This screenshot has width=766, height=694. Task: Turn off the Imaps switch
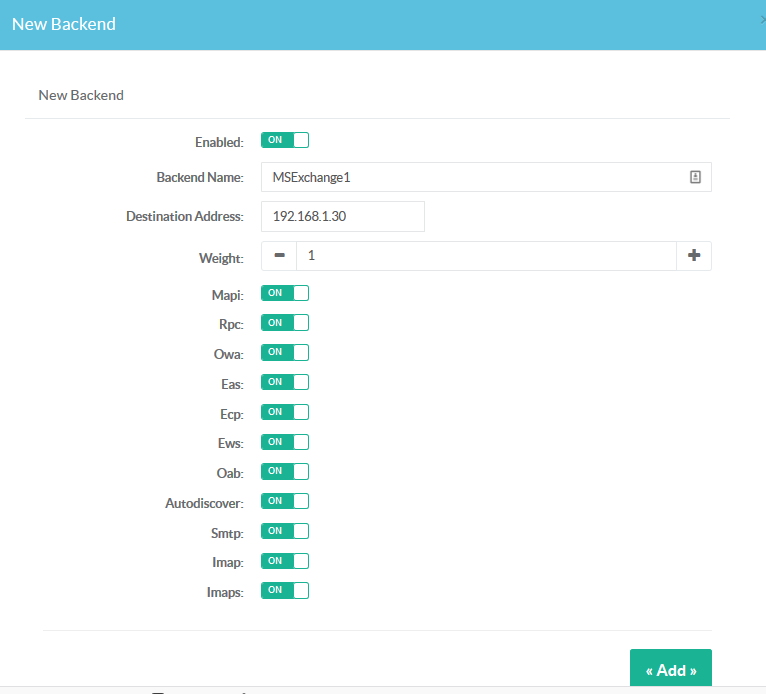[x=285, y=590]
